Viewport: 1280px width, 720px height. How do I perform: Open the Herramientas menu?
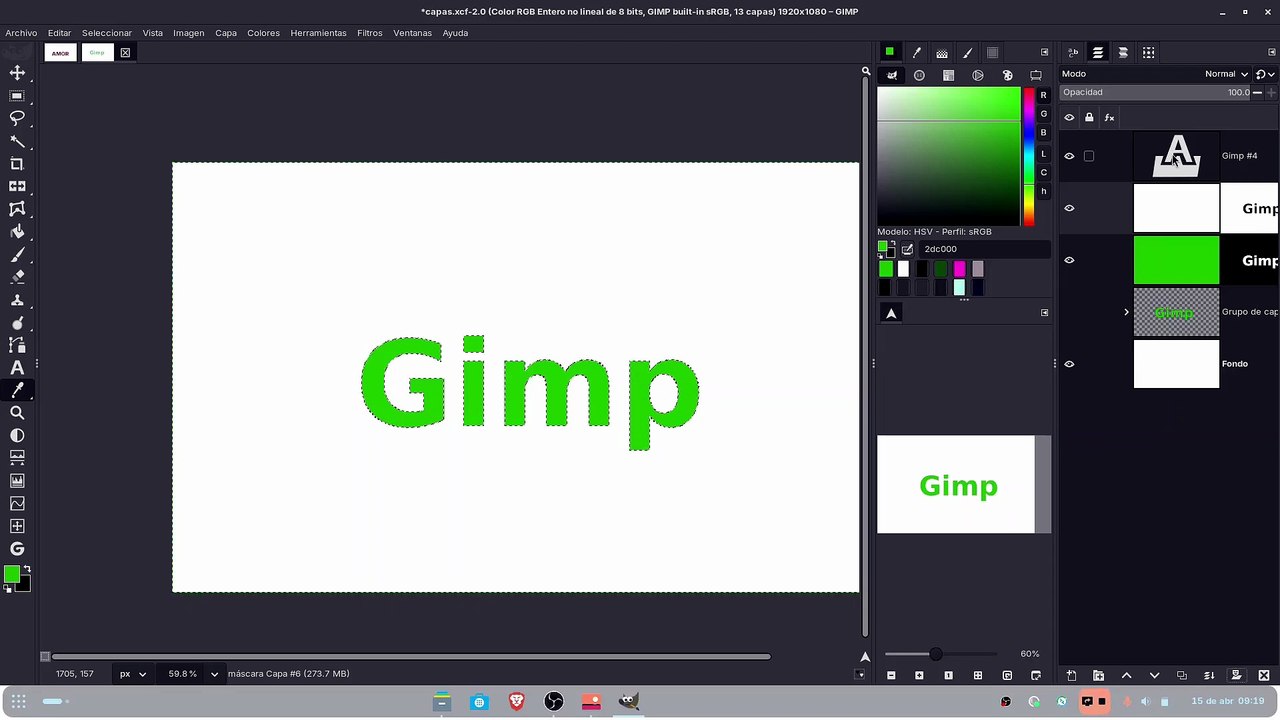pyautogui.click(x=318, y=33)
